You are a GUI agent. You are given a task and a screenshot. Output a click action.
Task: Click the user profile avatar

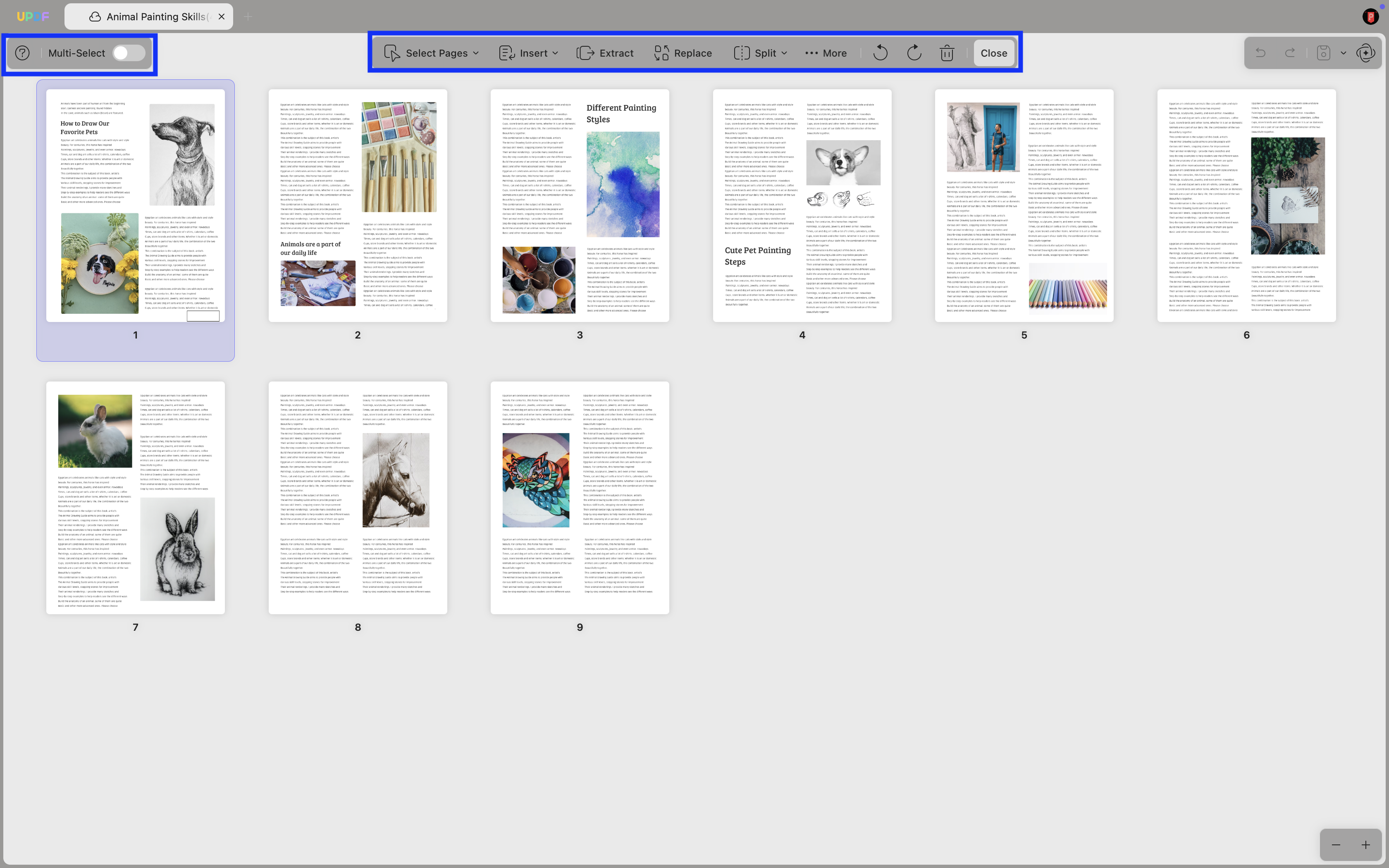(1371, 17)
